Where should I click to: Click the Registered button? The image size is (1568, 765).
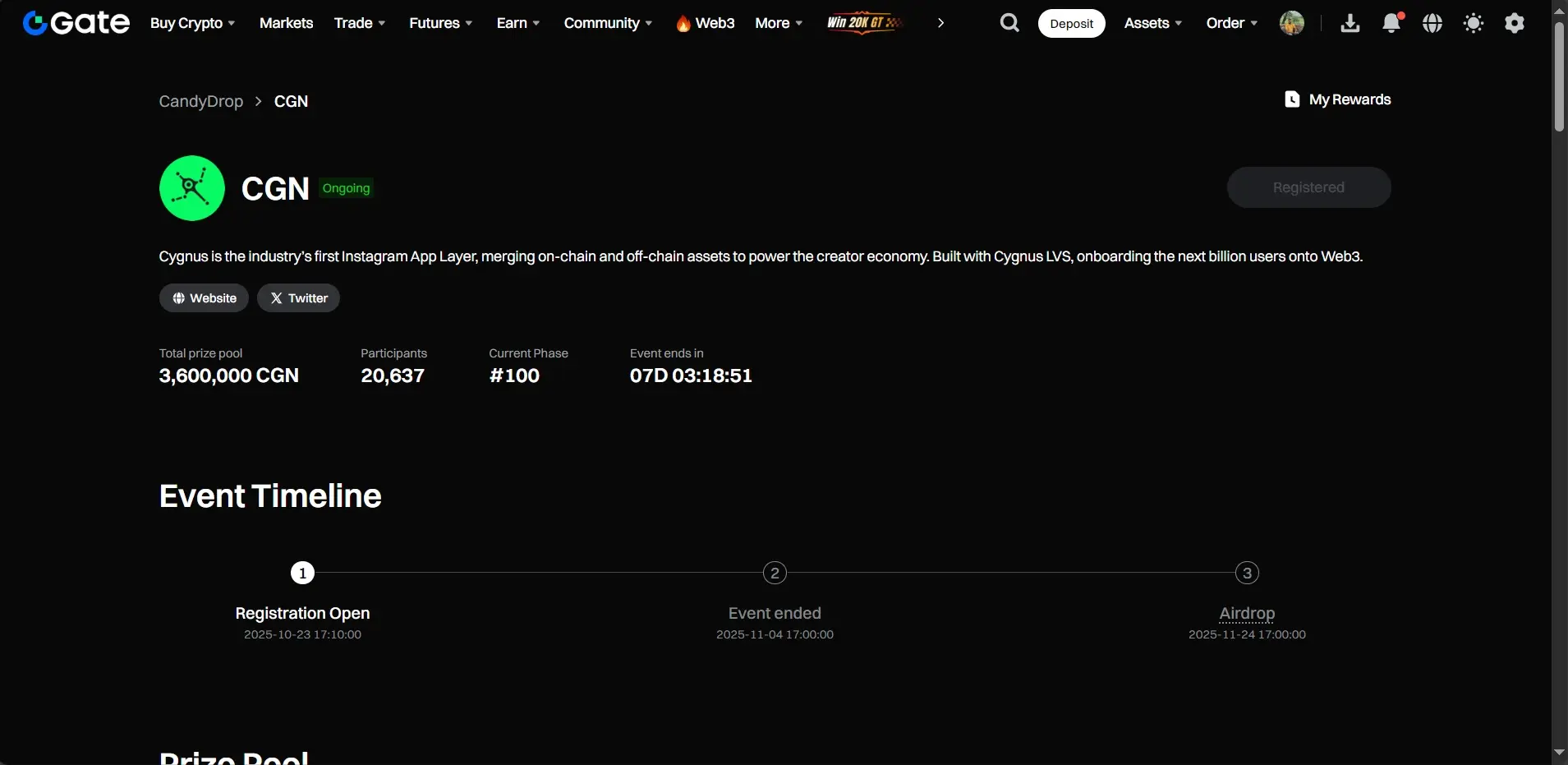pos(1309,187)
